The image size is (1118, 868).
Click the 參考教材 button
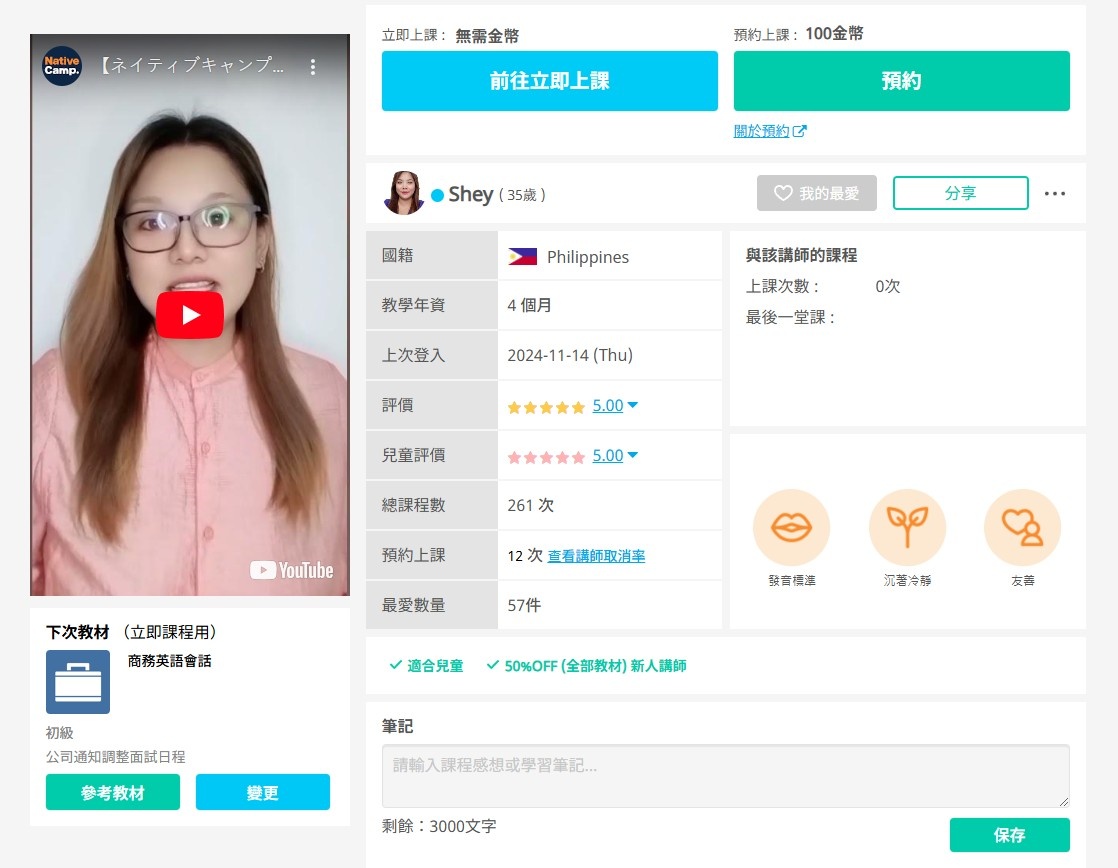coord(113,792)
